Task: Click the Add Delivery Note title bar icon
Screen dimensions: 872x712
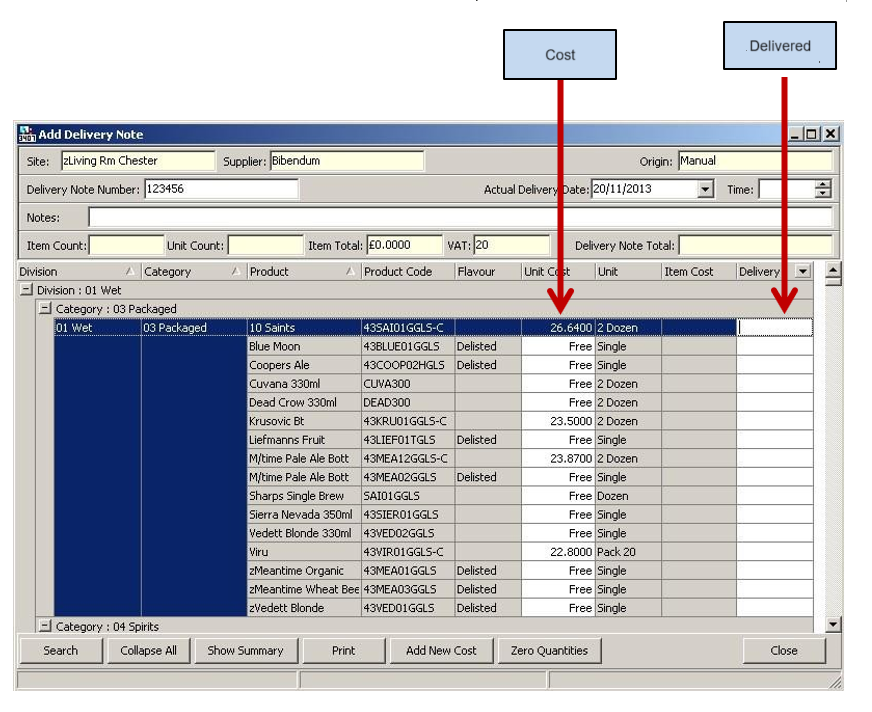Action: [x=26, y=134]
